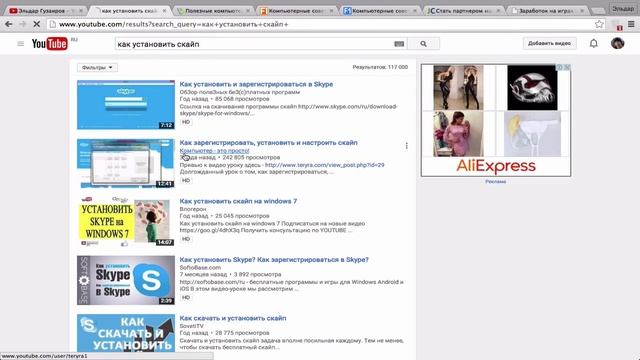Expand the Фильтры filter dropdown
This screenshot has height=360, width=640.
(x=97, y=67)
